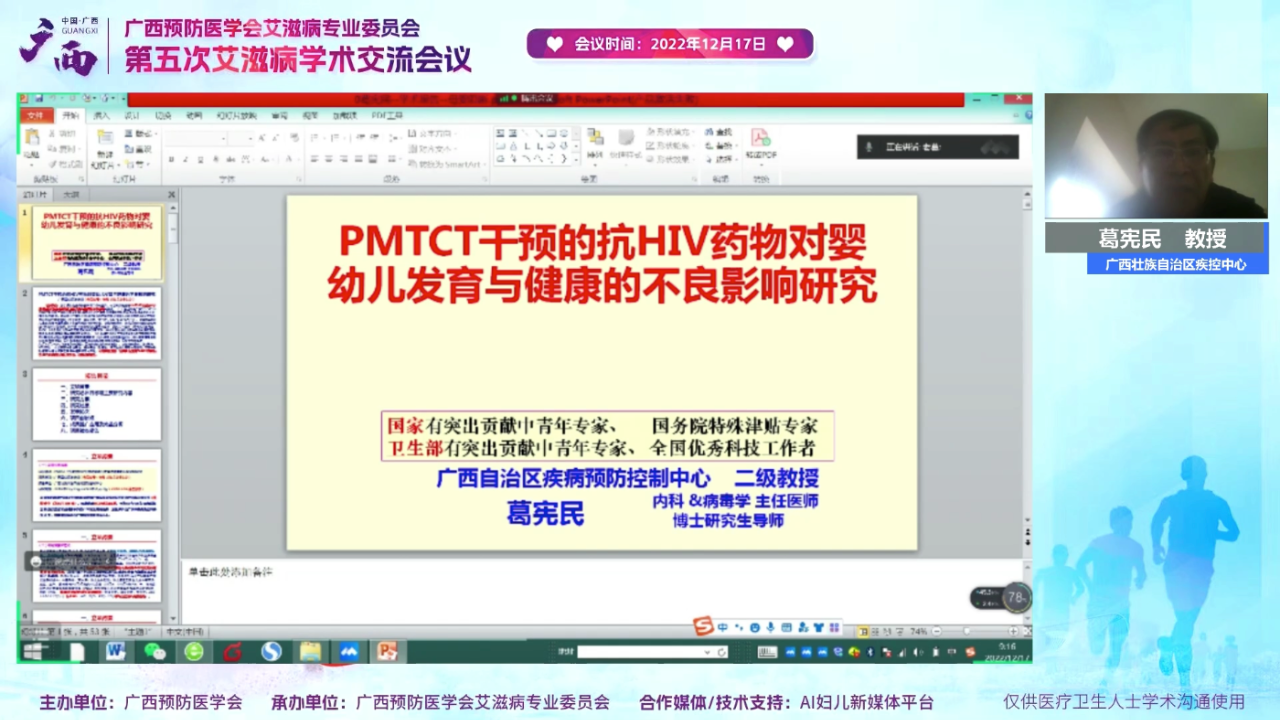Switch to the 插入 ribbon tab
This screenshot has height=720, width=1280.
(101, 115)
